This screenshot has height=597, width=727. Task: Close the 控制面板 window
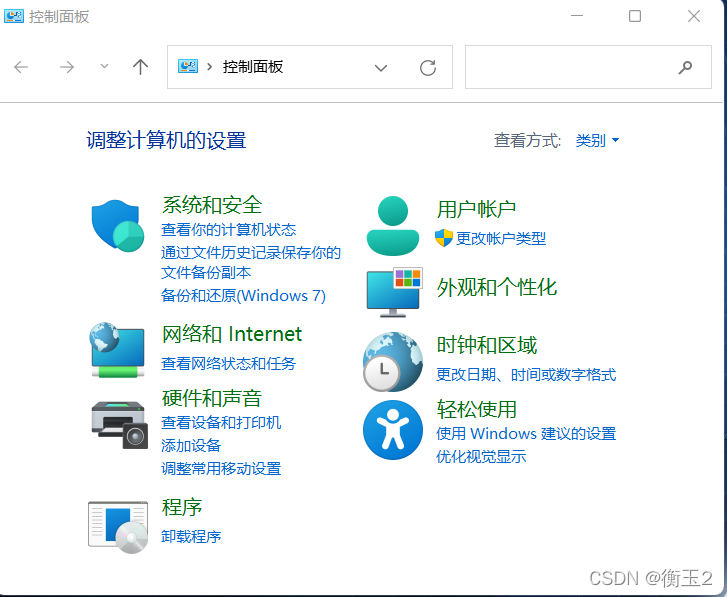(x=694, y=16)
